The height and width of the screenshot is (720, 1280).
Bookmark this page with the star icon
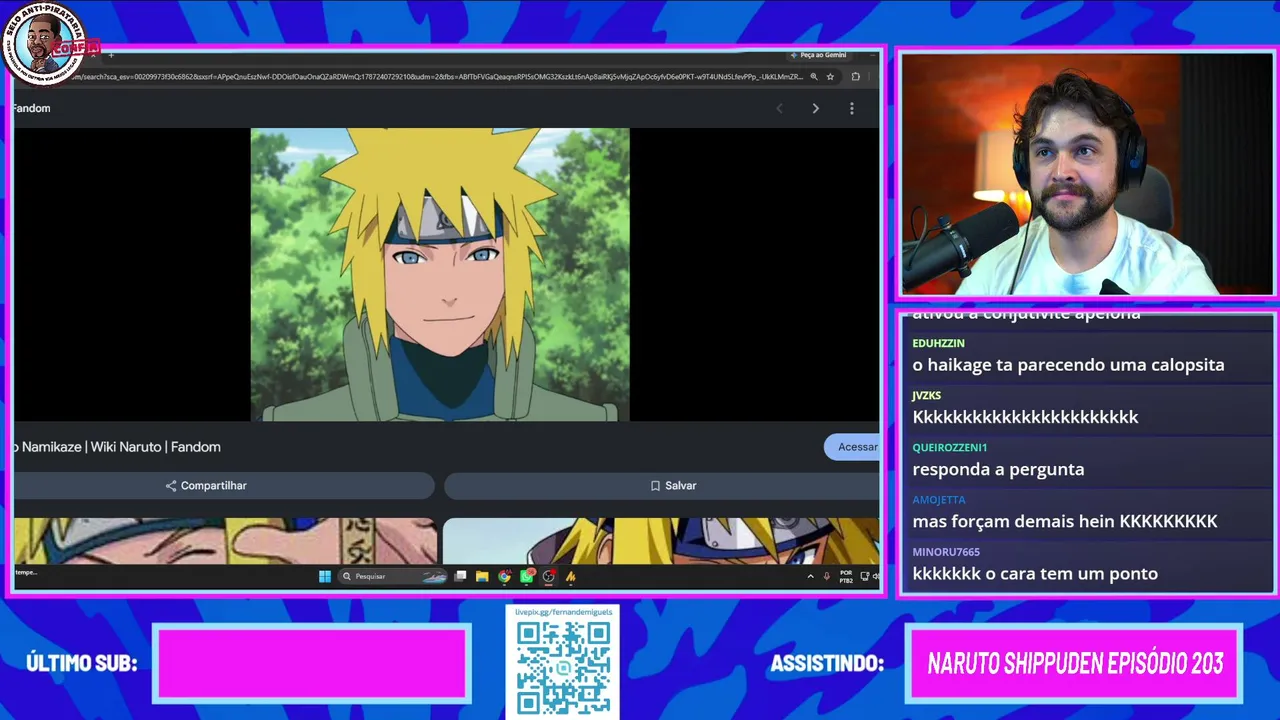pyautogui.click(x=830, y=76)
